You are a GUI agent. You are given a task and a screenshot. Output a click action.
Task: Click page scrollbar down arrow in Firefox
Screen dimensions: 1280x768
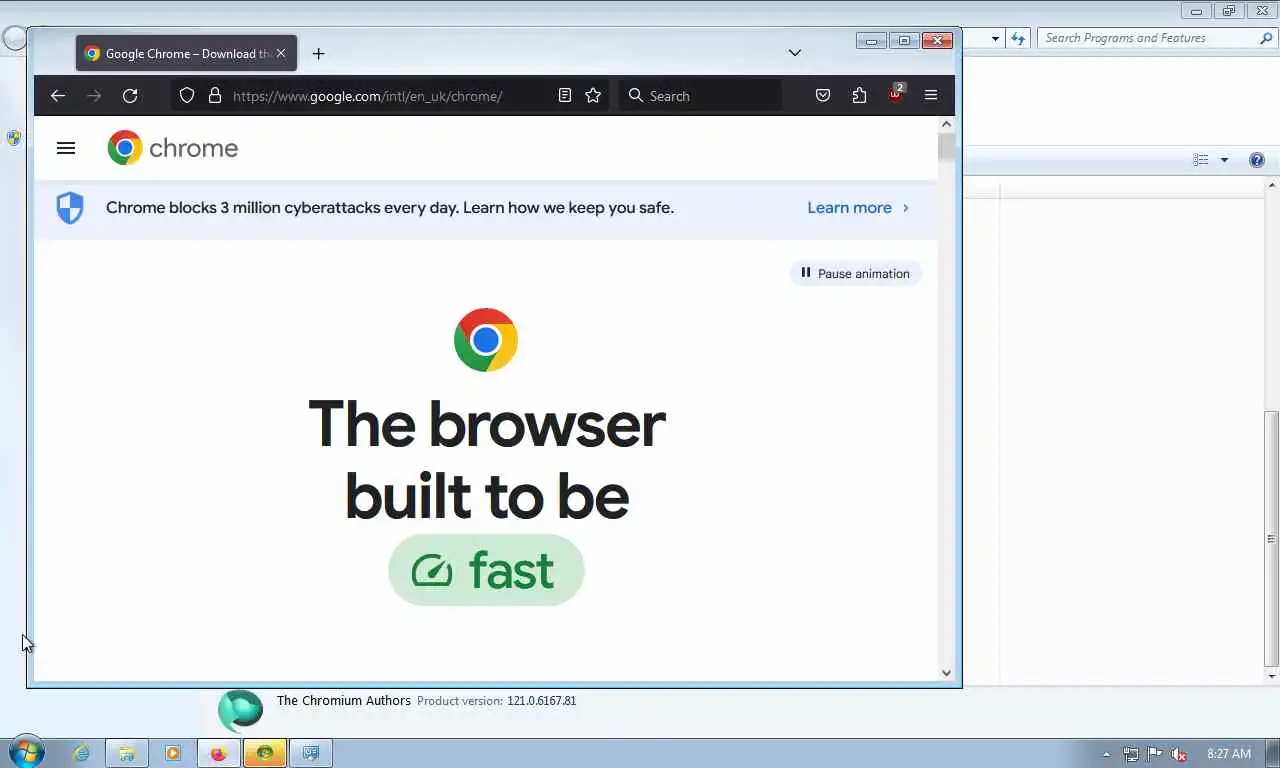946,673
